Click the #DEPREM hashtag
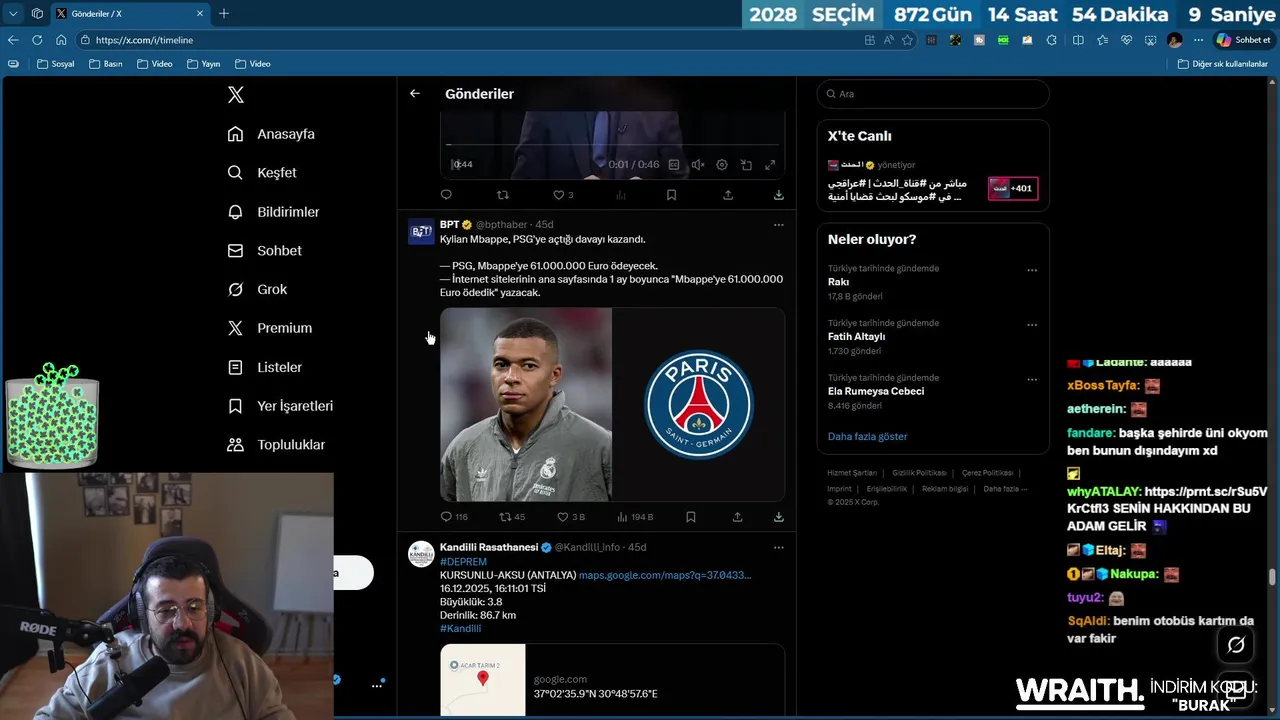The height and width of the screenshot is (720, 1280). pyautogui.click(x=463, y=562)
